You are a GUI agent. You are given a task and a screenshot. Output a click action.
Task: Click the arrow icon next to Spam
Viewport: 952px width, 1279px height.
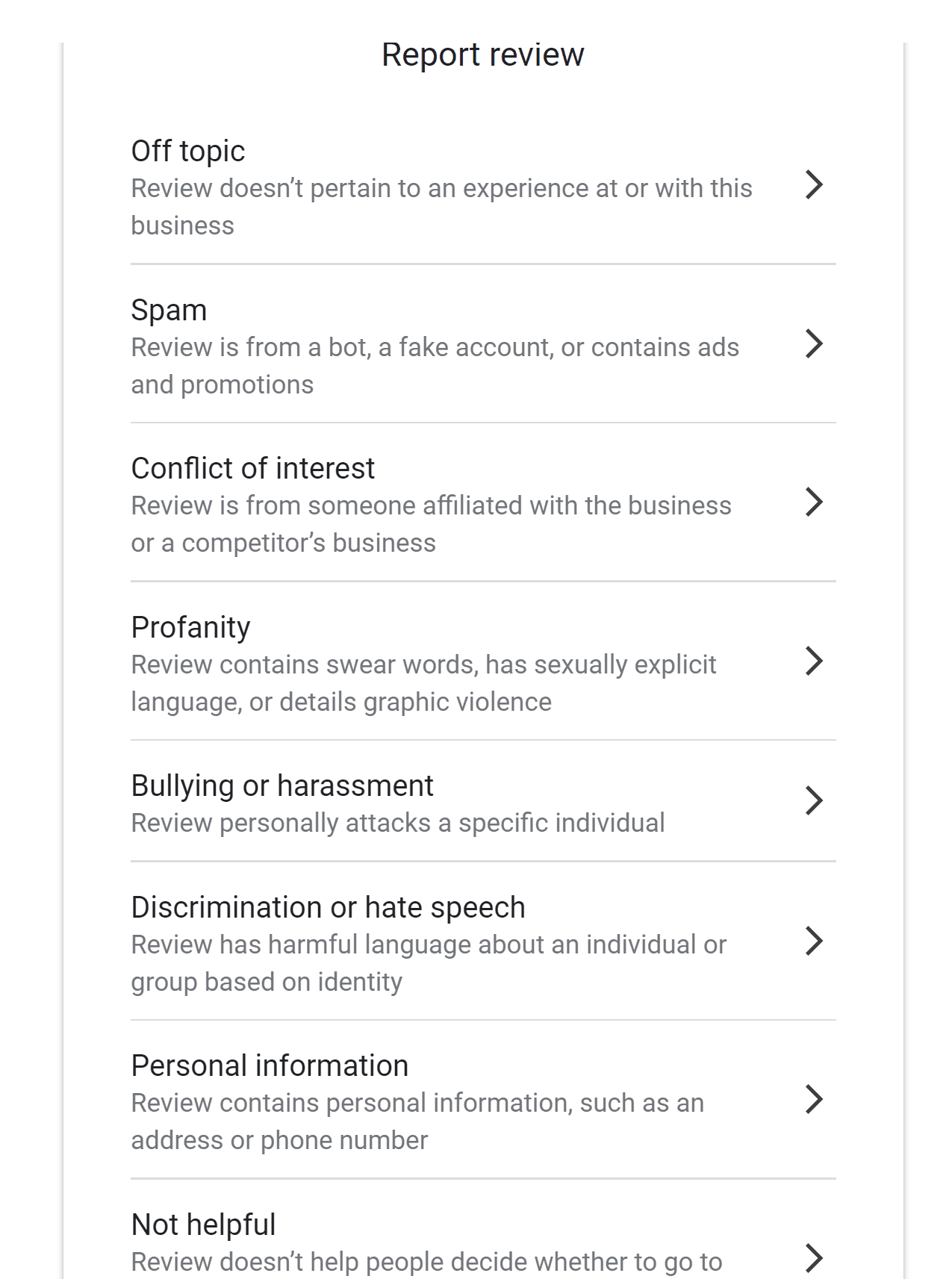pos(814,343)
